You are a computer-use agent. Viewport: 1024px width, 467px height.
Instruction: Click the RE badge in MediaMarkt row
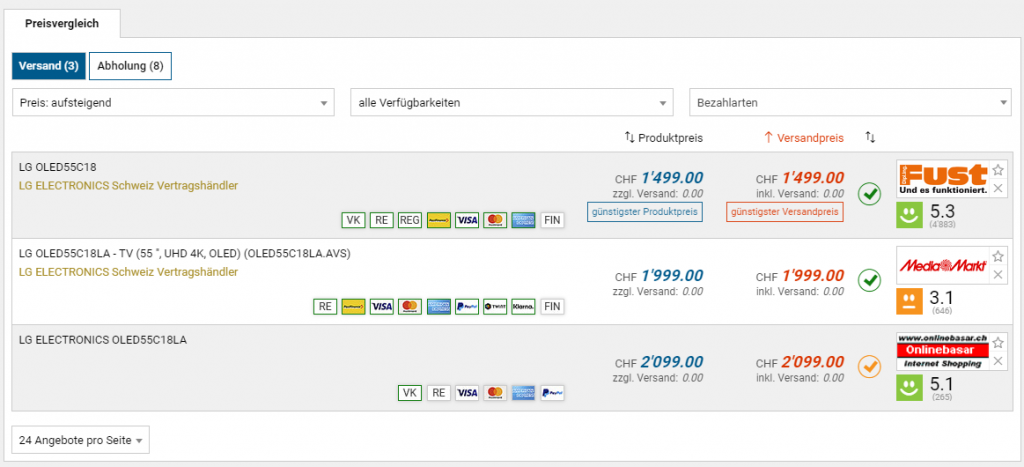325,306
